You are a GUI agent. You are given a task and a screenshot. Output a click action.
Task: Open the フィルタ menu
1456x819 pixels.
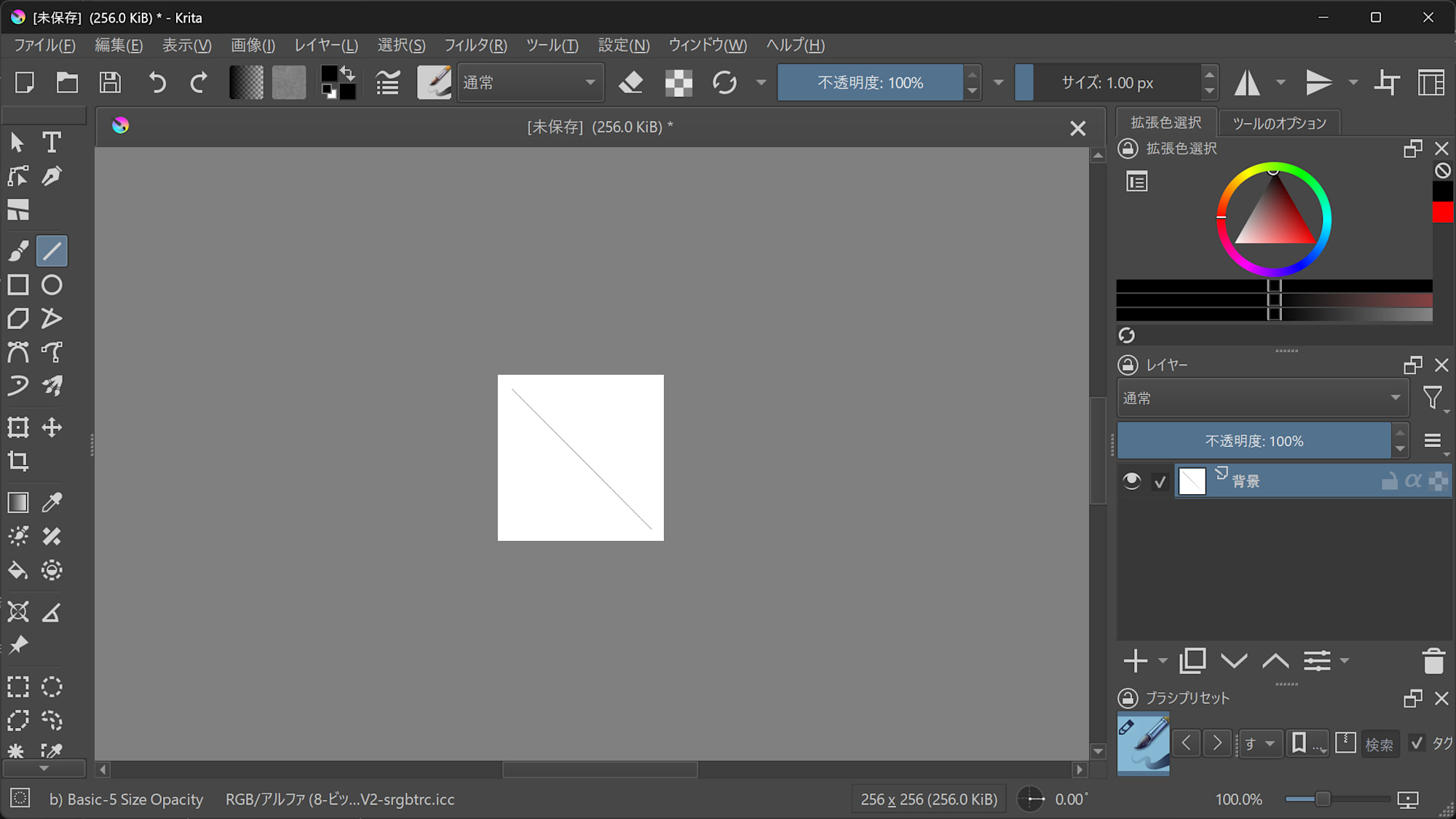(474, 45)
